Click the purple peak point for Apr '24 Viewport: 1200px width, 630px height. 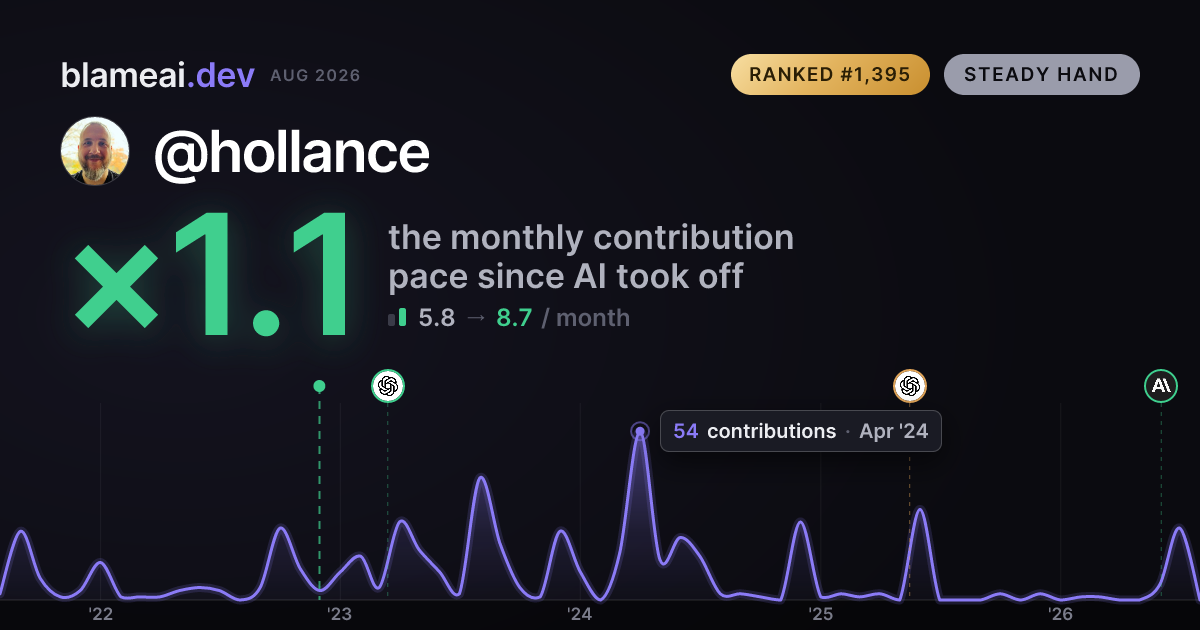tap(640, 432)
